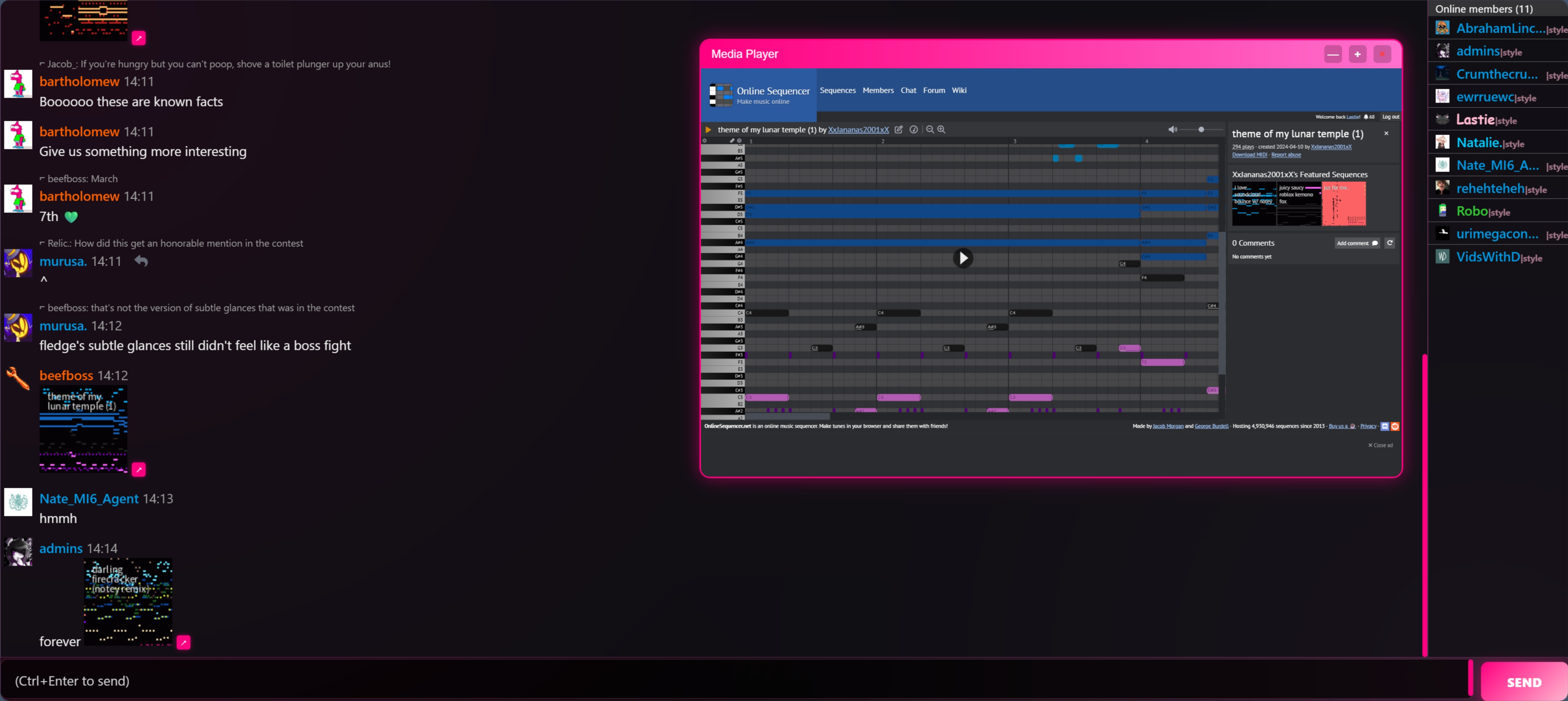The image size is (1568, 701).
Task: Click the notifications bell icon
Action: pyautogui.click(x=1366, y=117)
